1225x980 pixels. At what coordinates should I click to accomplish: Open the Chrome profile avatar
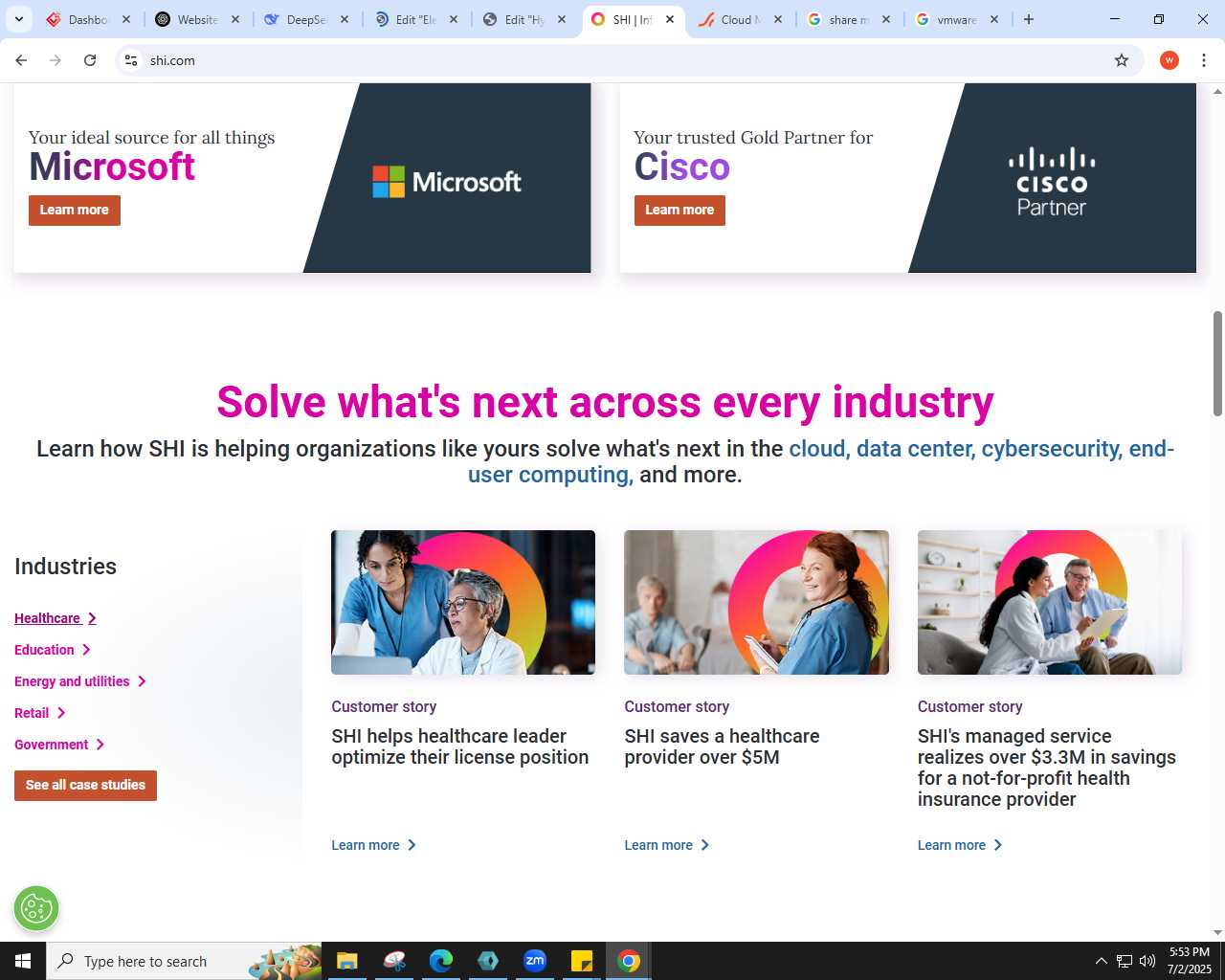1169,60
